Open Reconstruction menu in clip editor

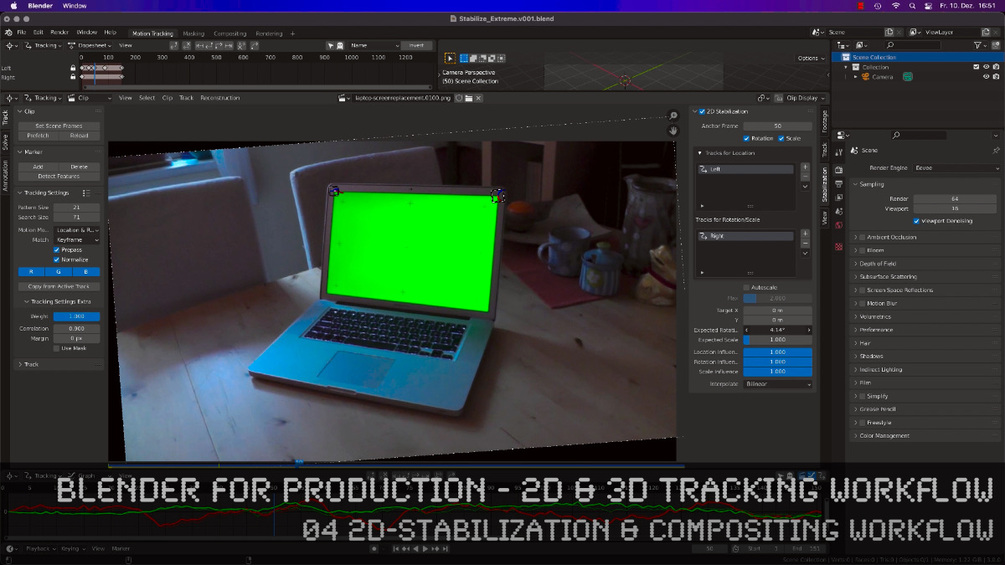(x=220, y=98)
